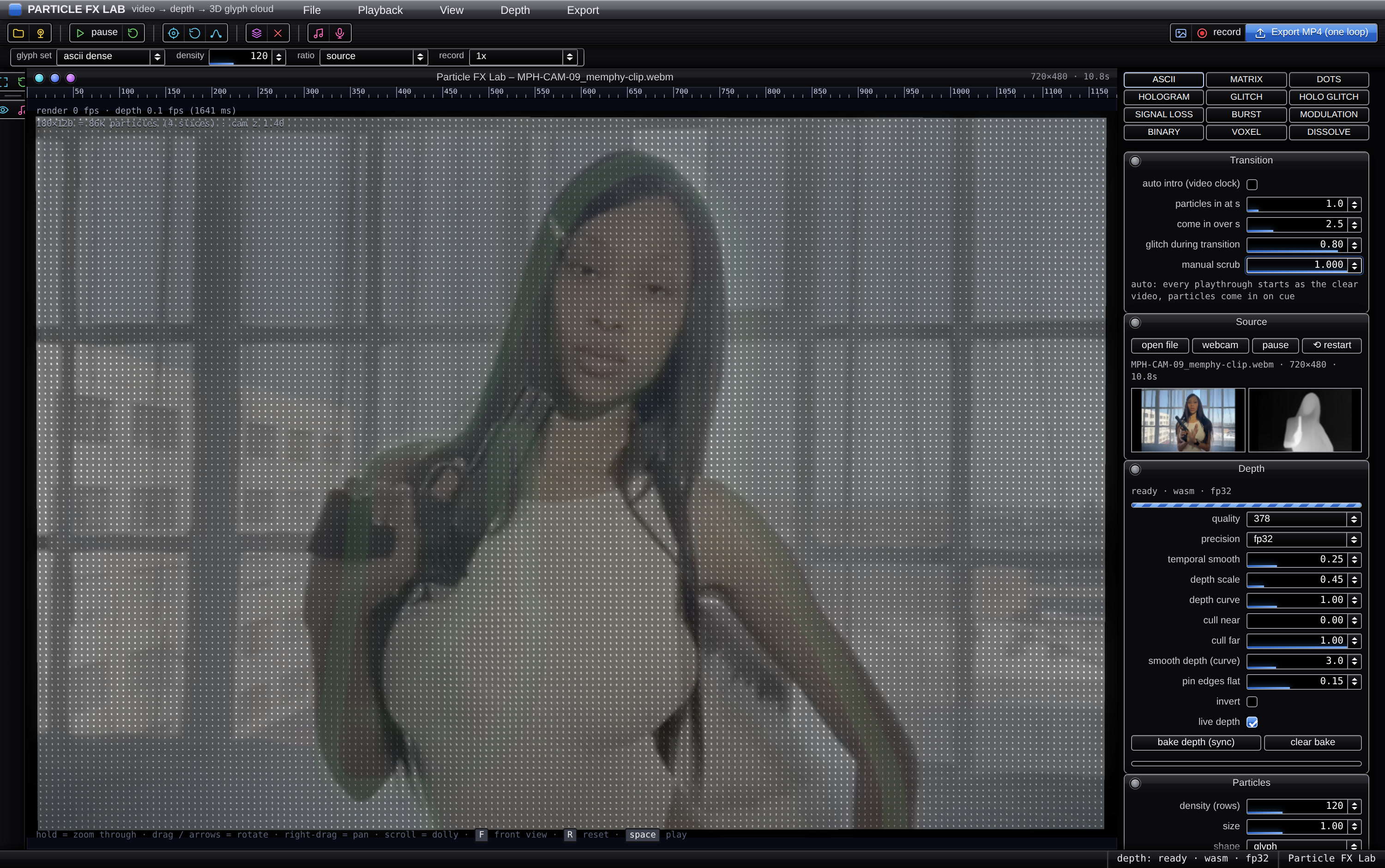
Task: Click the purple layers stack icon
Action: coord(257,33)
